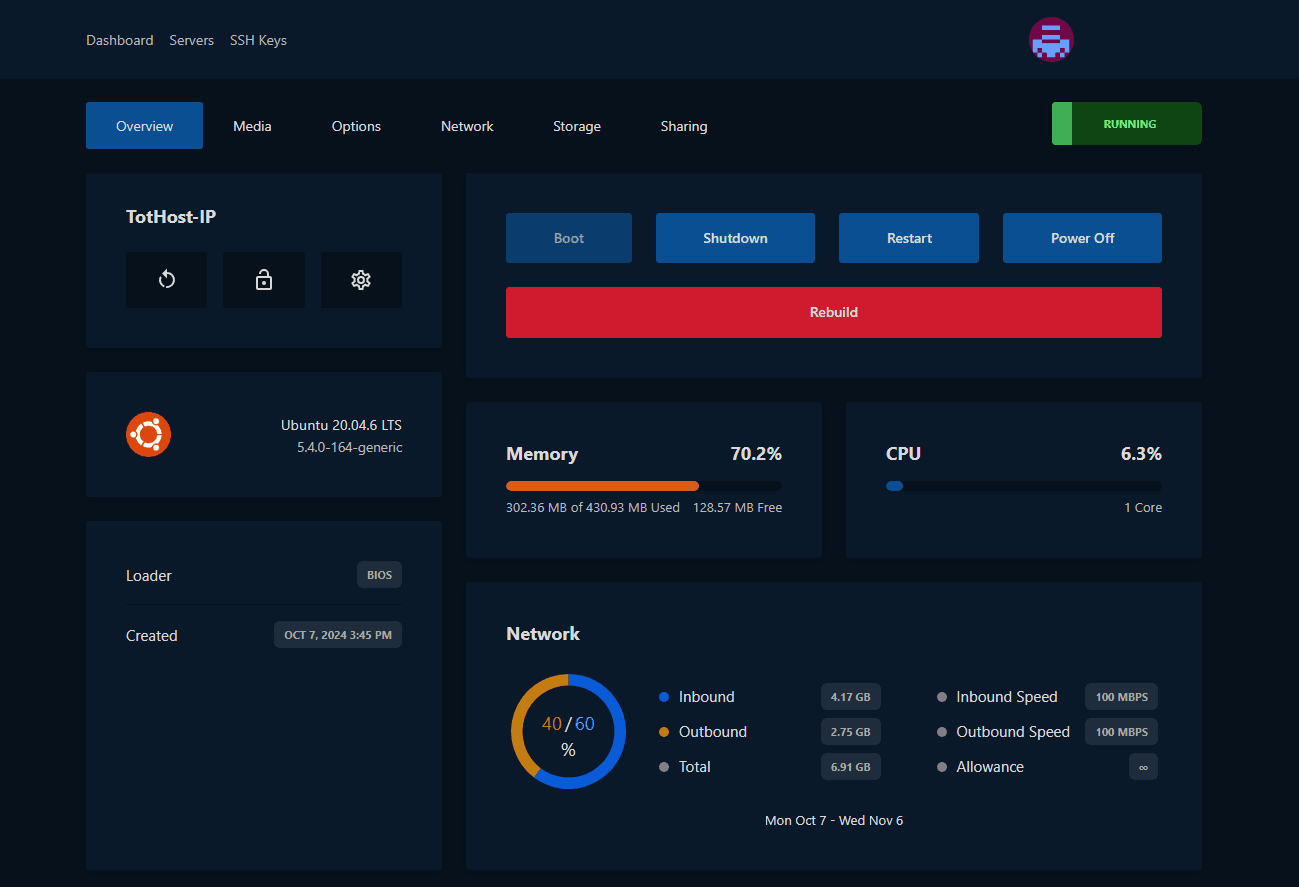Open the SSH Keys page

coord(257,40)
